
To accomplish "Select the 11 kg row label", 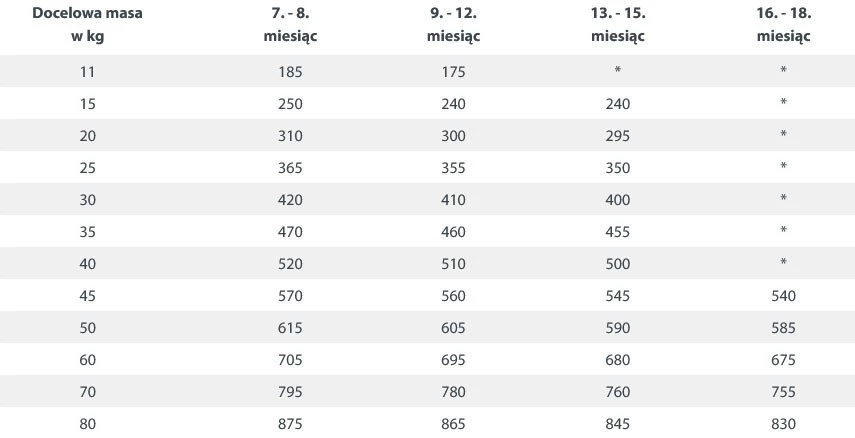I will pyautogui.click(x=87, y=72).
